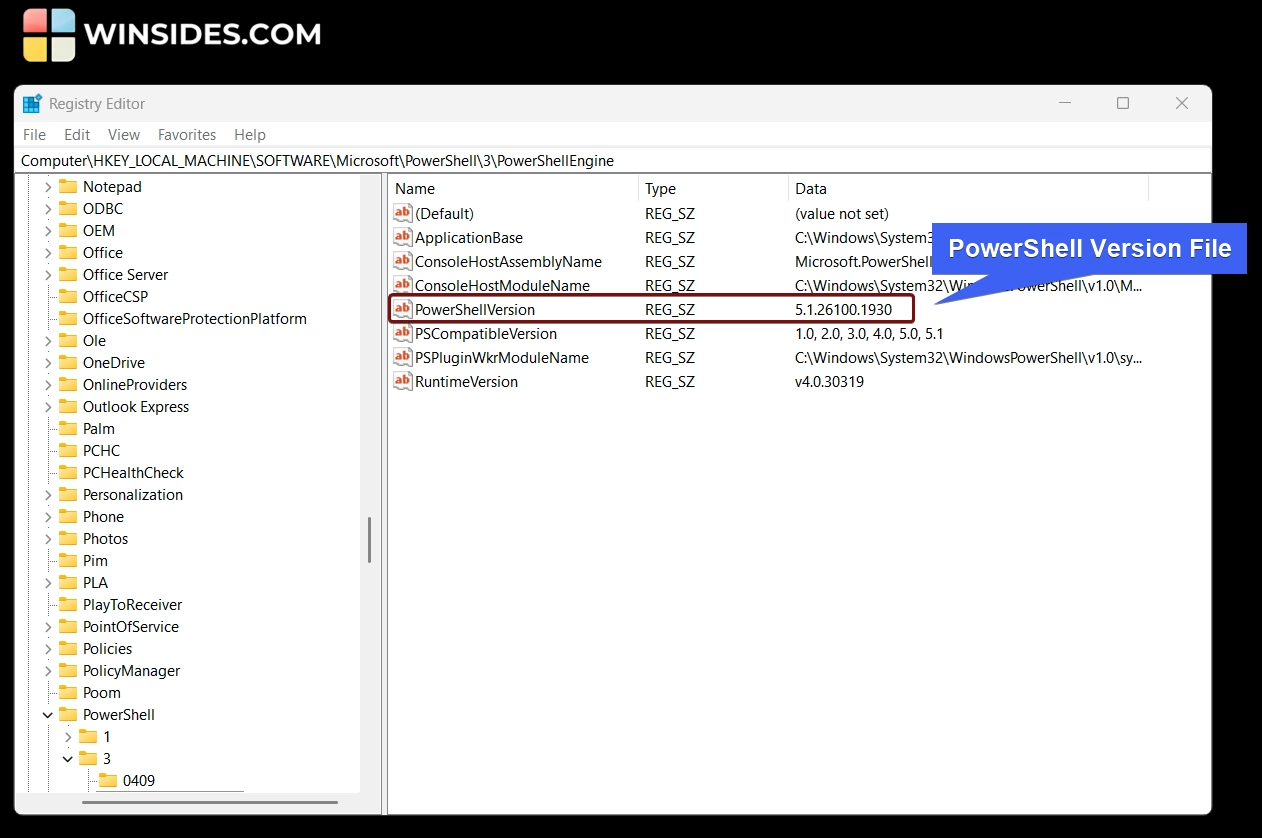Viewport: 1262px width, 838px height.
Task: Select the OneDrive folder icon
Action: (68, 363)
